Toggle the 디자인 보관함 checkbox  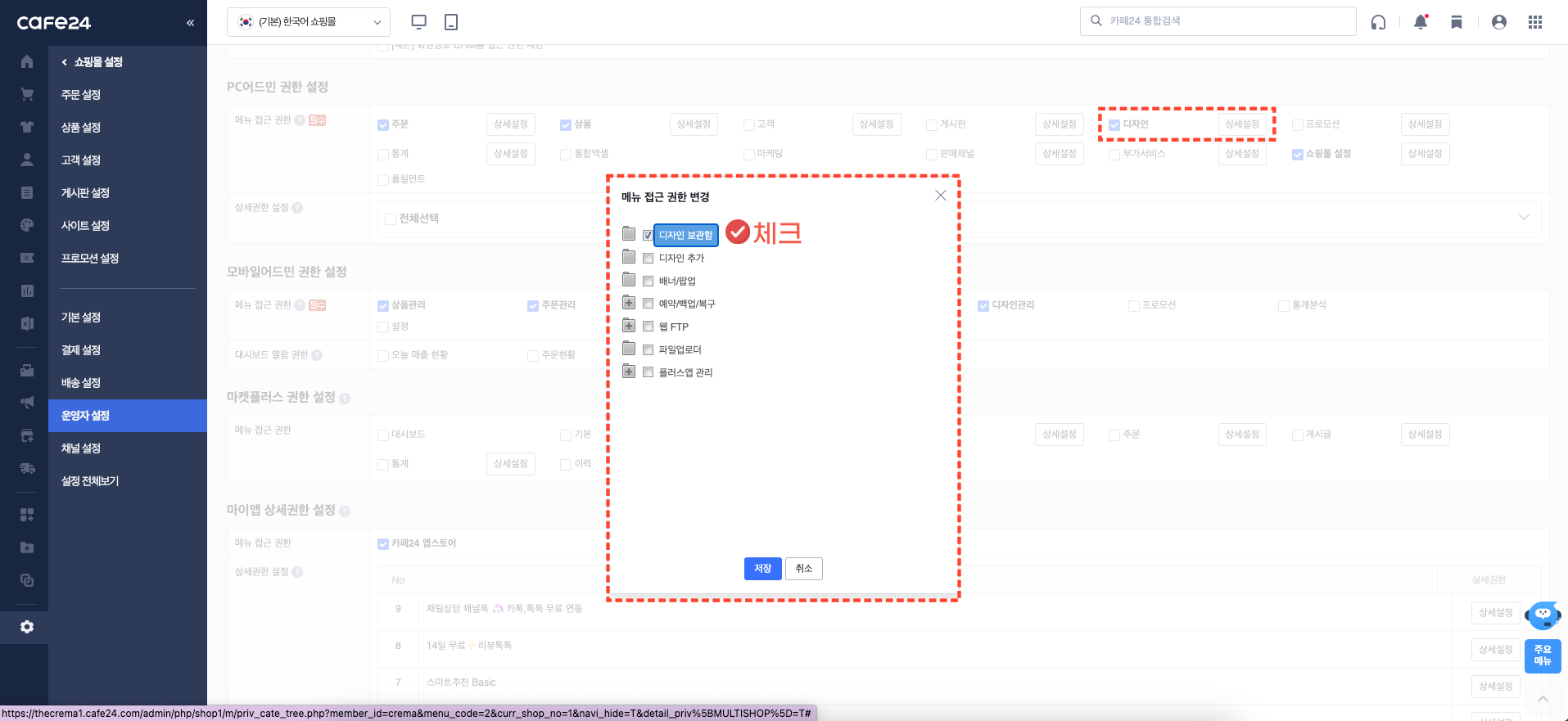648,235
